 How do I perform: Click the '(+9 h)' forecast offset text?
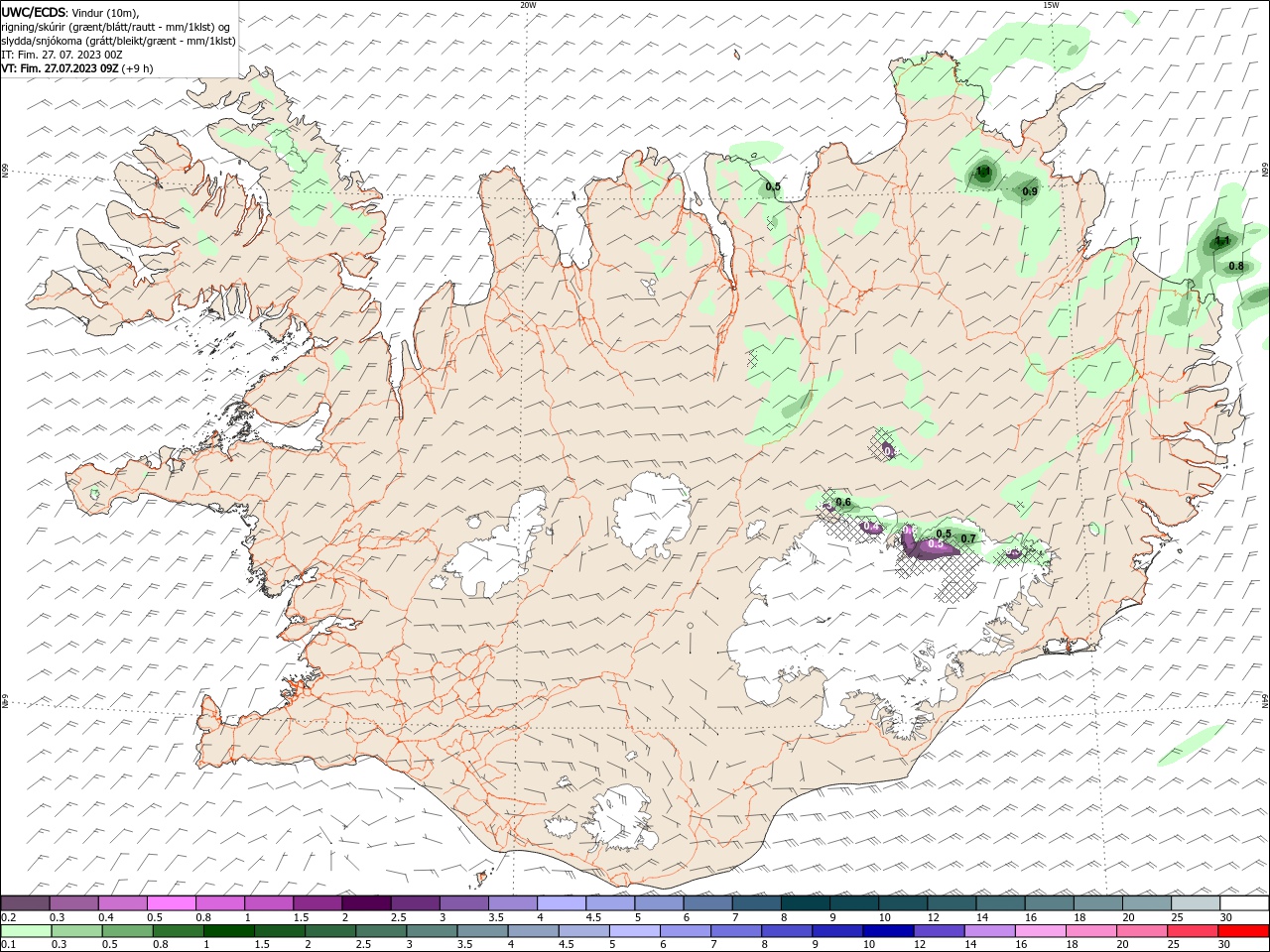pos(138,68)
